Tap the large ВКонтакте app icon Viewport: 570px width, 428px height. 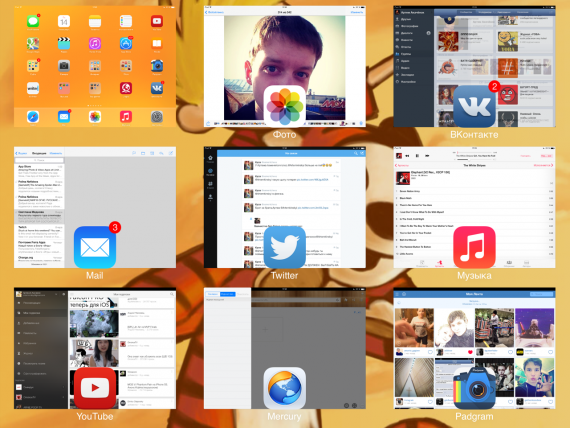[x=474, y=106]
